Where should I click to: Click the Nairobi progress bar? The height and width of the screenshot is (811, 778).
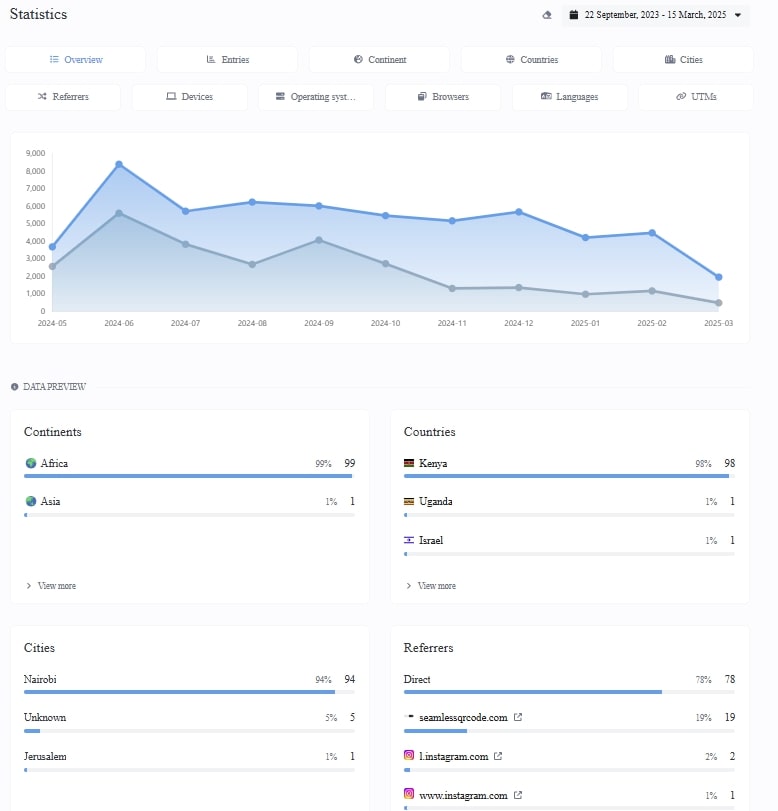click(179, 691)
